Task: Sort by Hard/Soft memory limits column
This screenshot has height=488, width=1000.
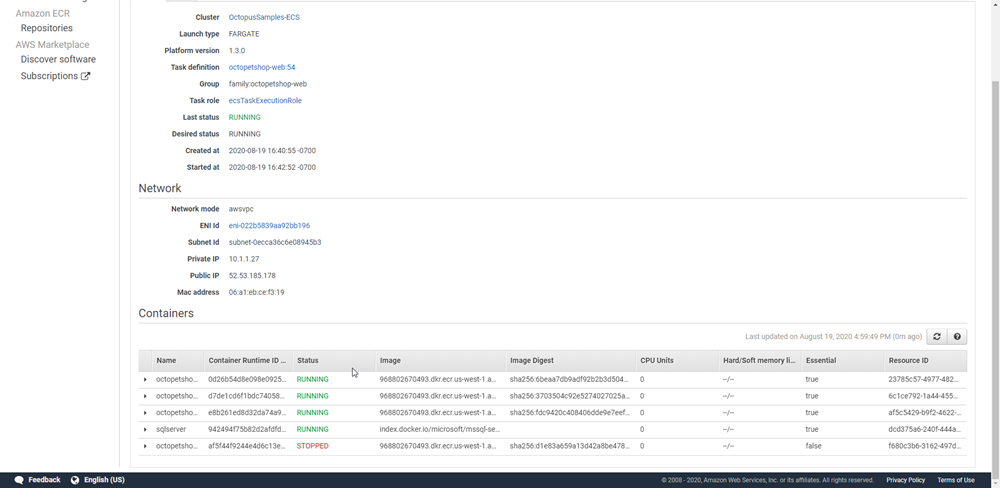Action: [x=760, y=360]
